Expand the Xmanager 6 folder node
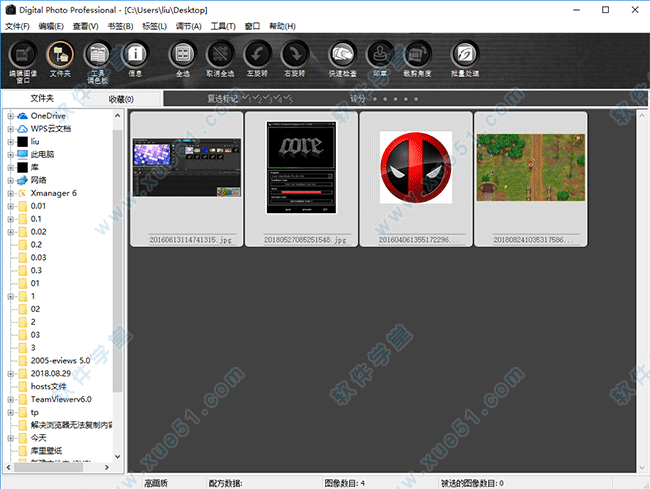650x489 pixels. (10, 193)
